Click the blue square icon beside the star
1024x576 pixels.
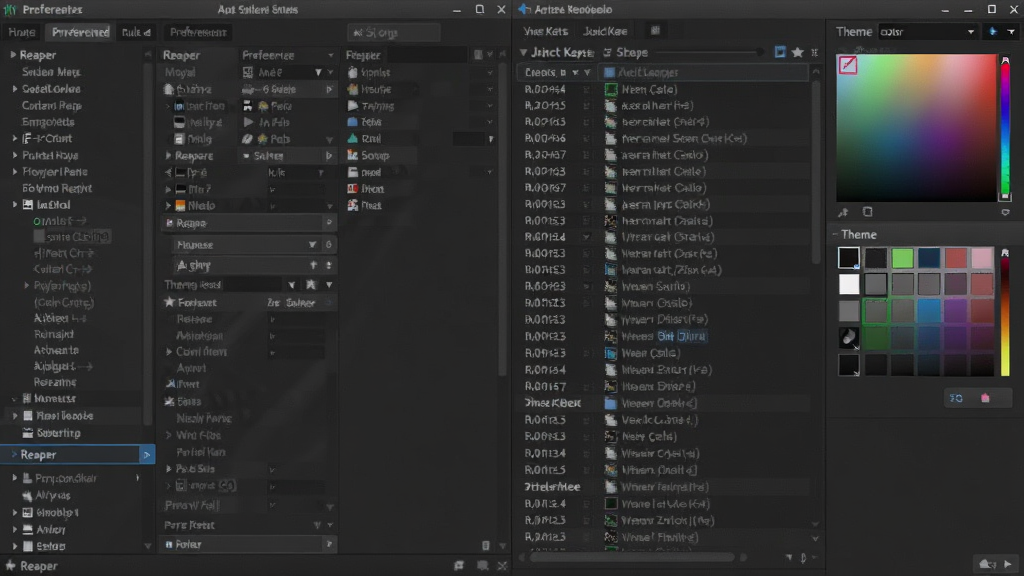tap(780, 52)
